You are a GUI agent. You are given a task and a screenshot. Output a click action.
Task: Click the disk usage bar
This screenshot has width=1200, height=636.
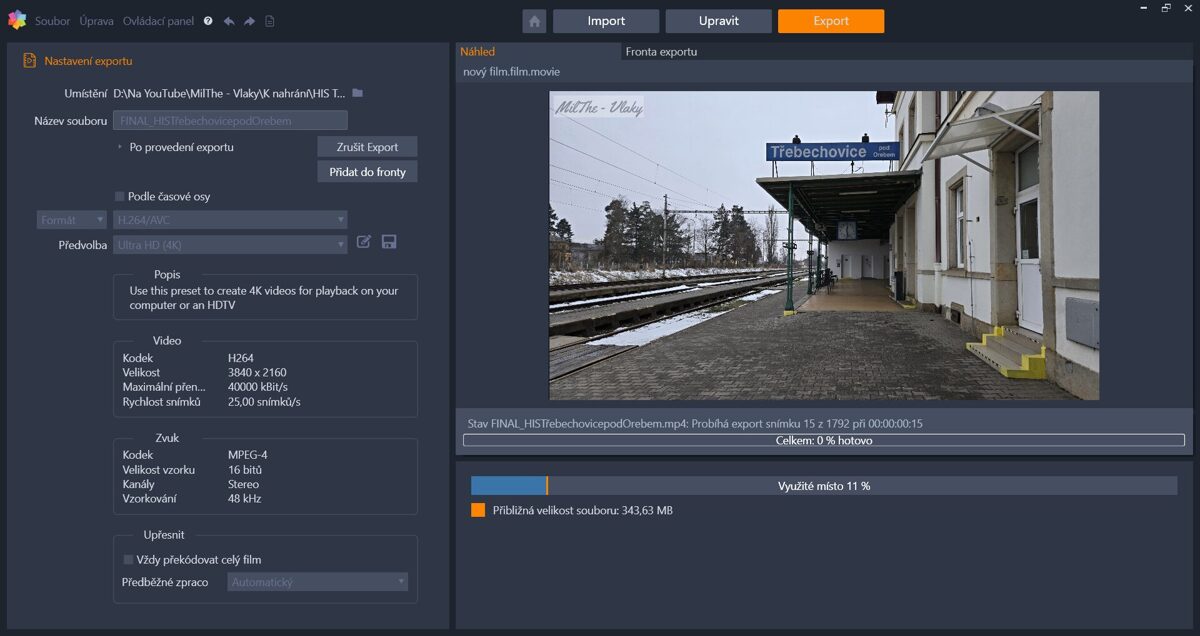tap(823, 486)
